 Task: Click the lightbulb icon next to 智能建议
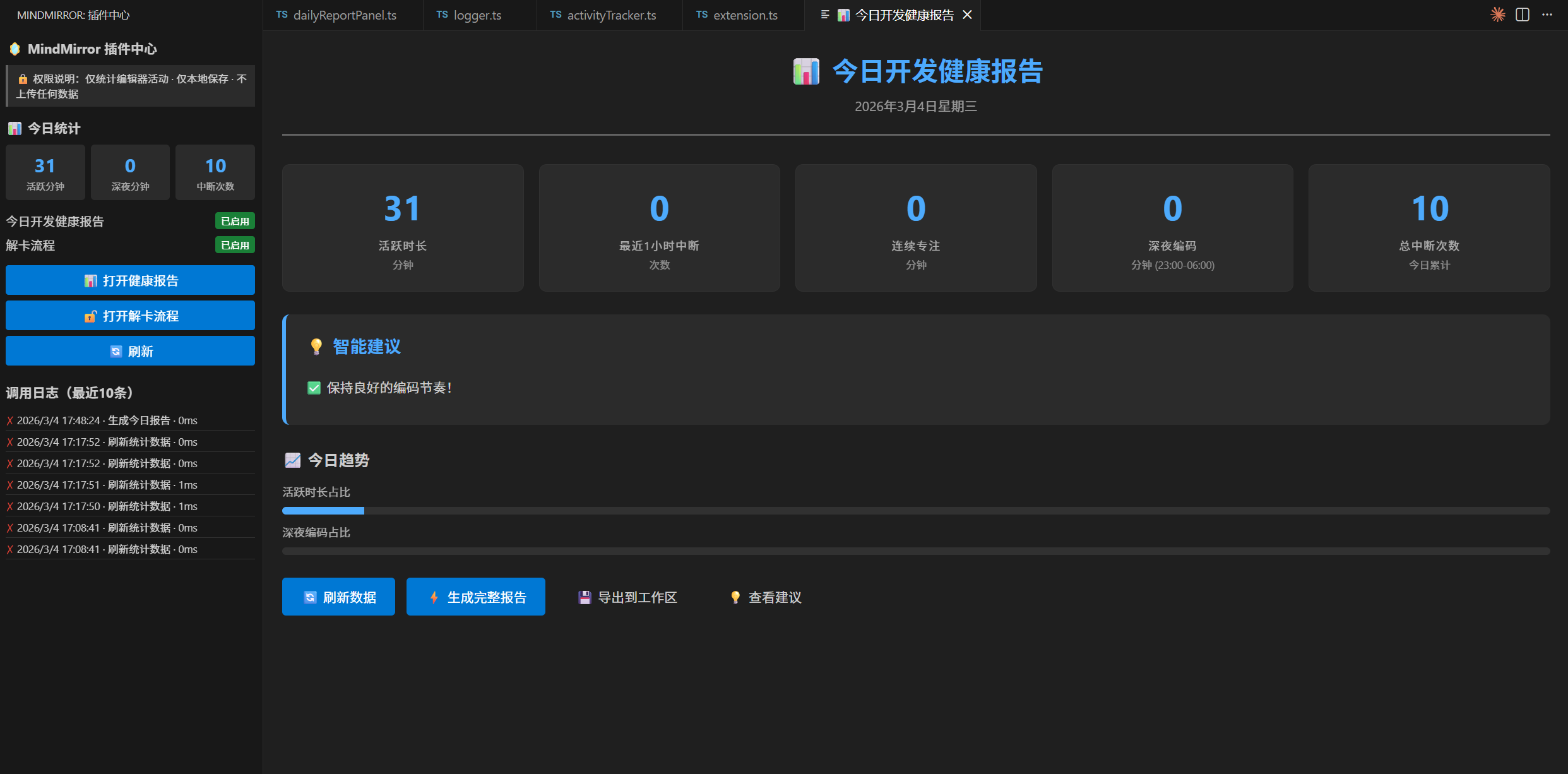tap(316, 347)
